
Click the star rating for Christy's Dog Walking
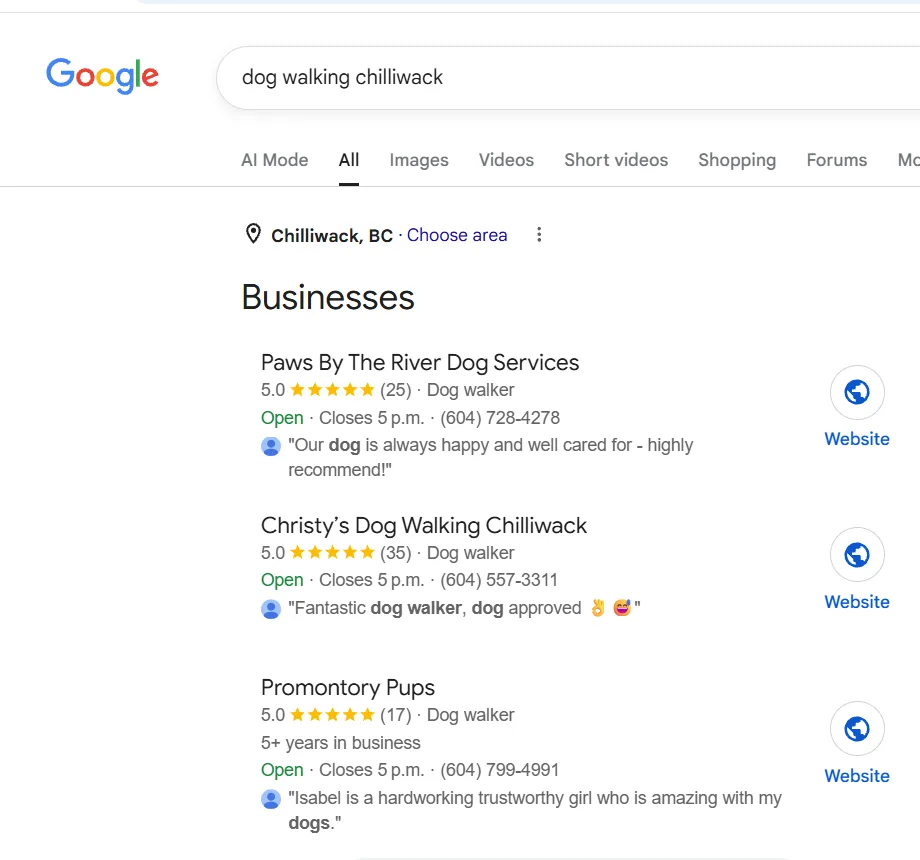point(332,553)
